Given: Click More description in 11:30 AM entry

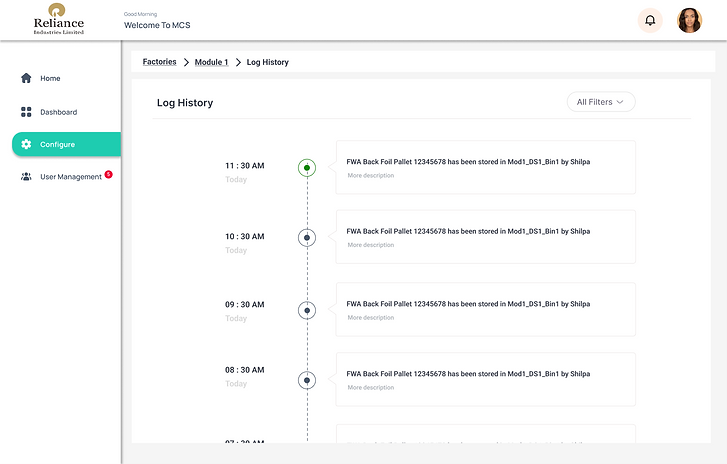Looking at the screenshot, I should 371,175.
